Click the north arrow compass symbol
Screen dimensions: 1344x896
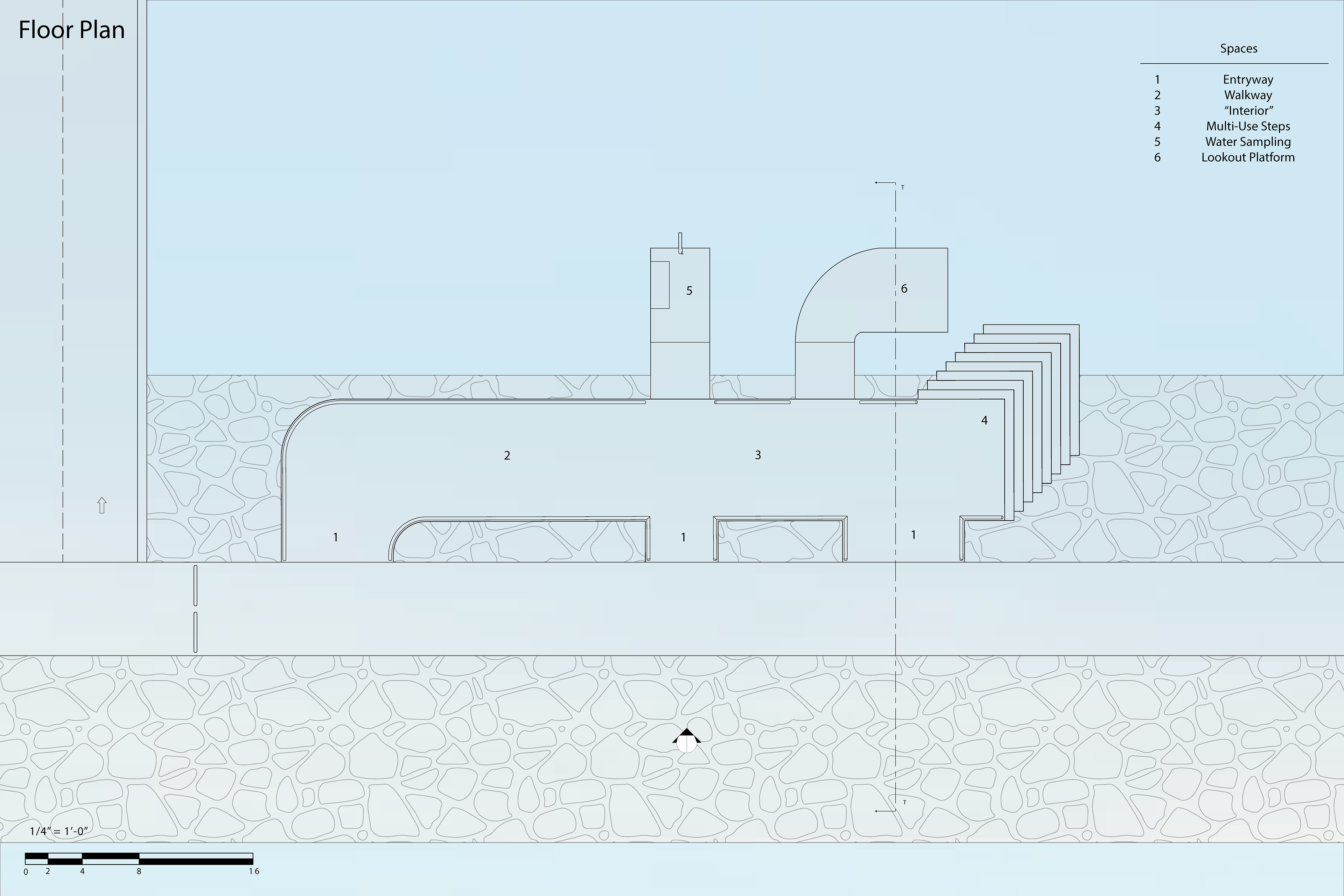click(x=686, y=741)
